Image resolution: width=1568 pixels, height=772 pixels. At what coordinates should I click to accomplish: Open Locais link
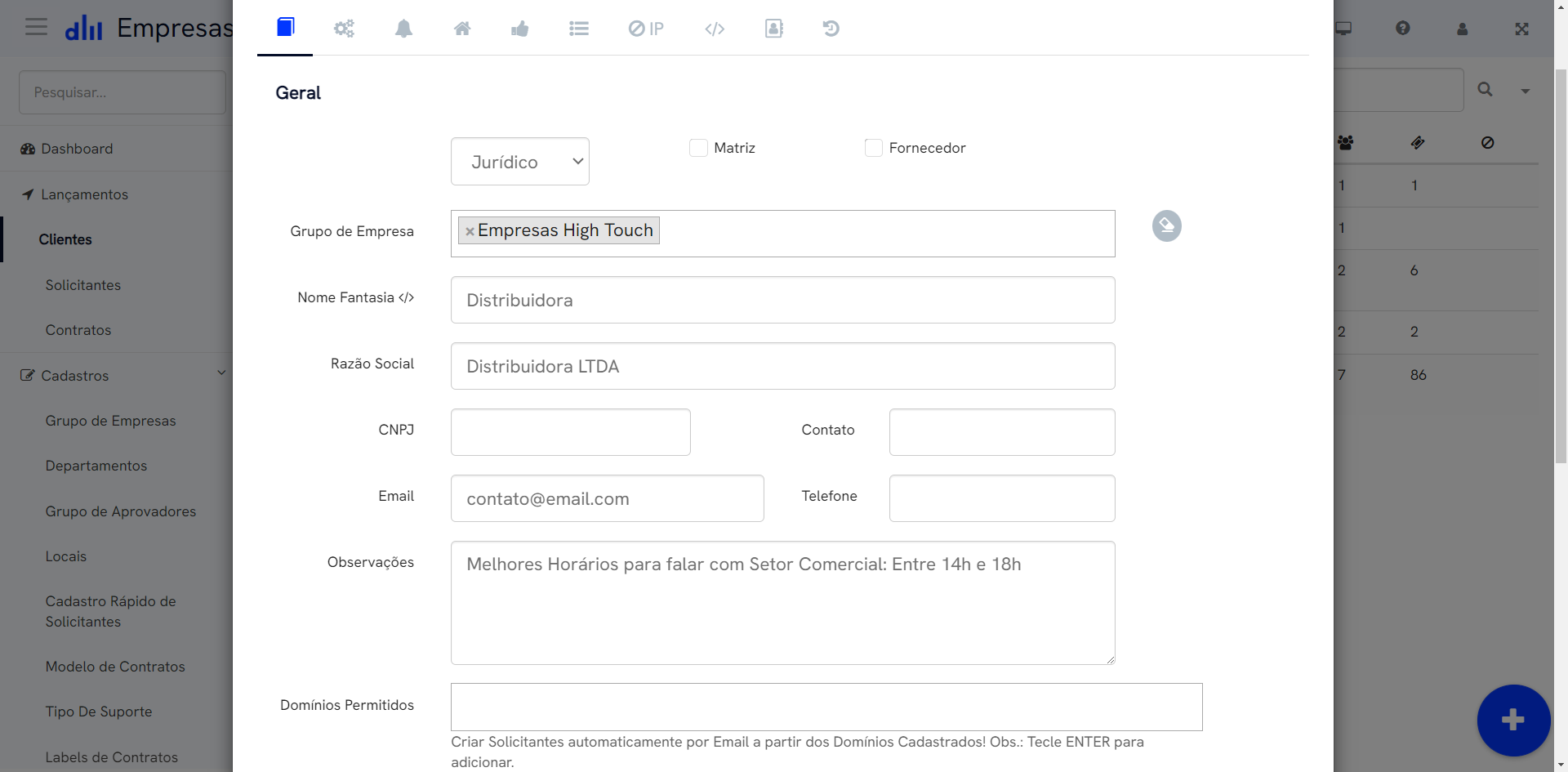pyautogui.click(x=66, y=556)
